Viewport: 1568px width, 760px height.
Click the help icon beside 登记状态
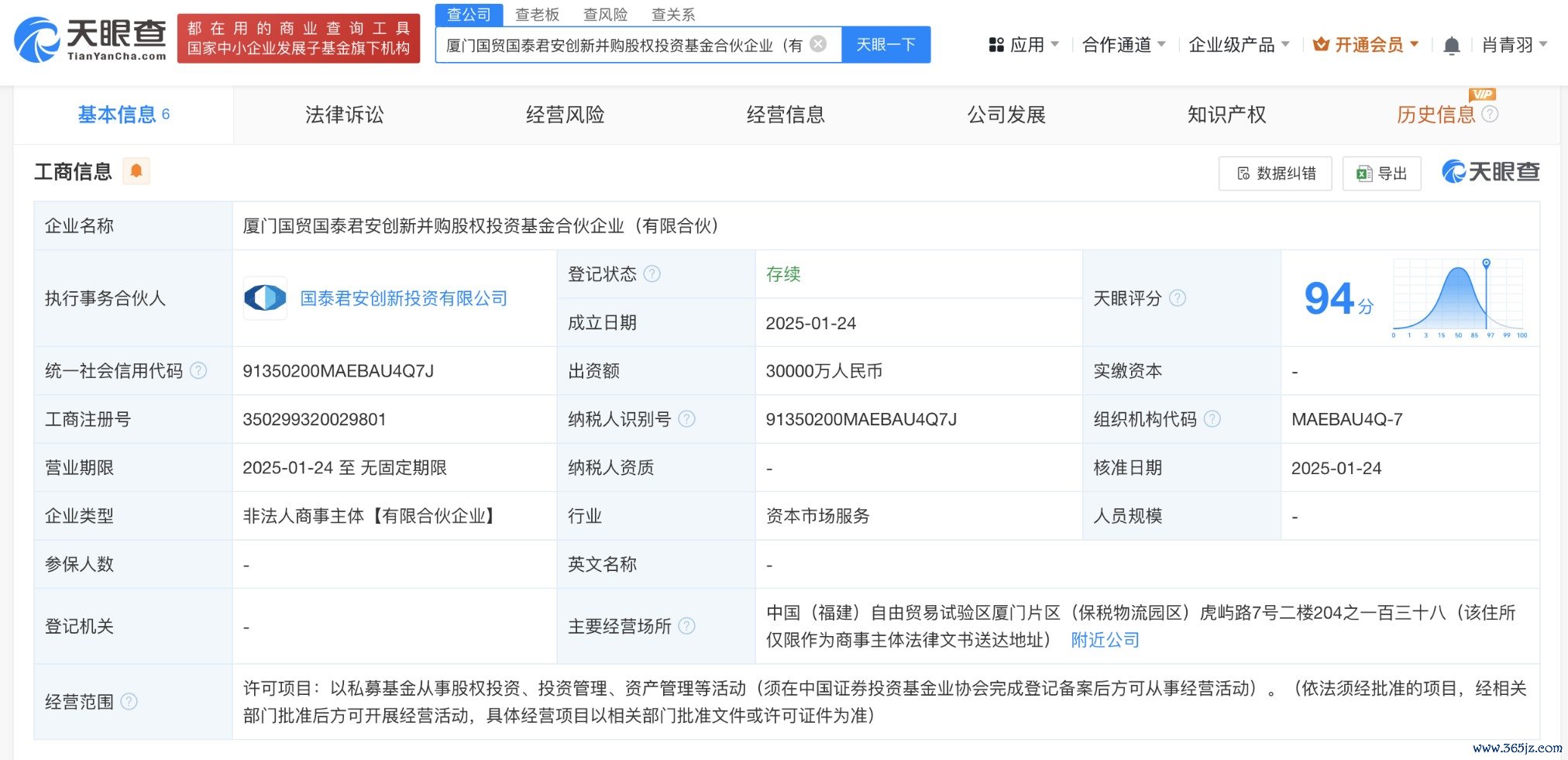click(652, 273)
